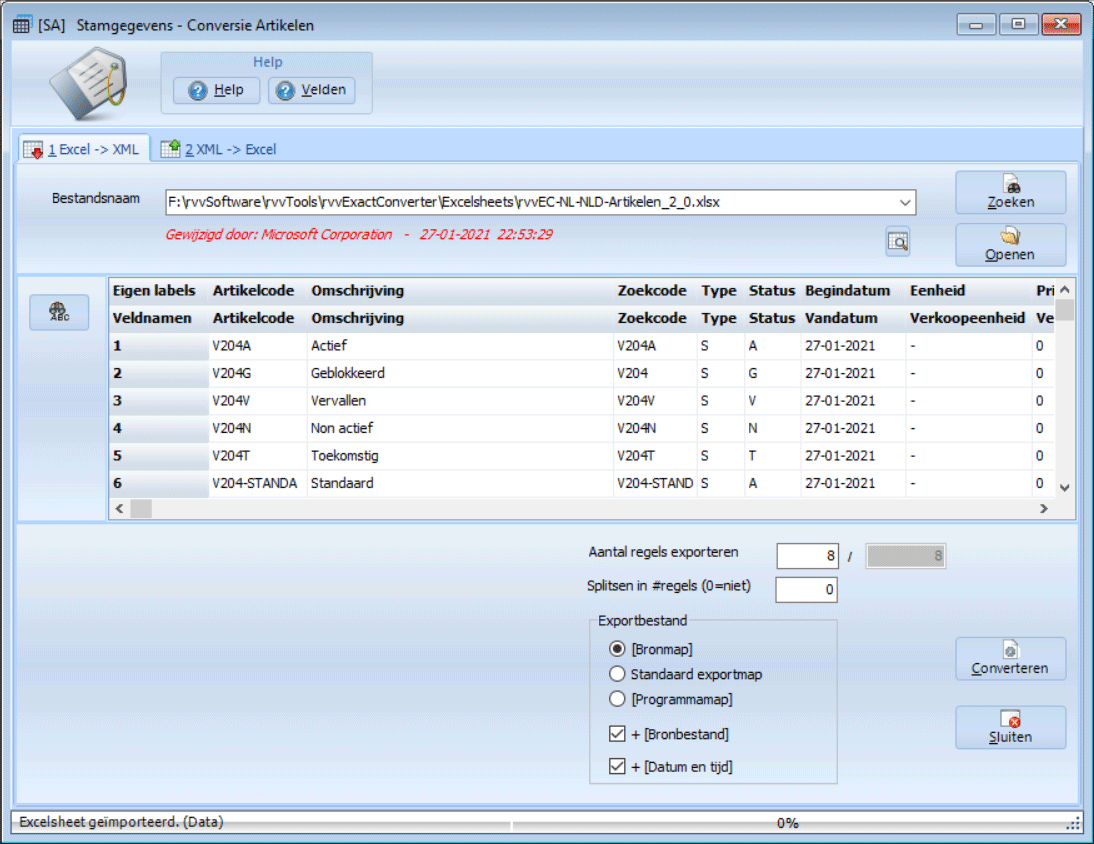The height and width of the screenshot is (844, 1094).
Task: Click the horizontal scrollbar right arrow in grid
Action: click(x=1043, y=508)
